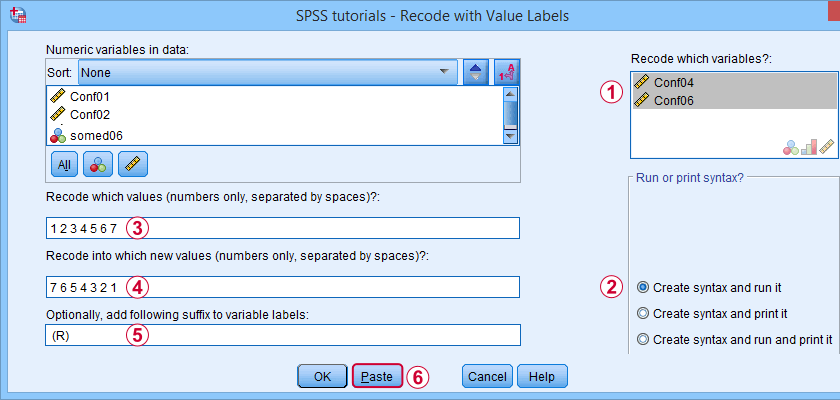Screen dimensions: 840x400
Task: Show only nominal variables with colored-balls button
Action: point(98,164)
